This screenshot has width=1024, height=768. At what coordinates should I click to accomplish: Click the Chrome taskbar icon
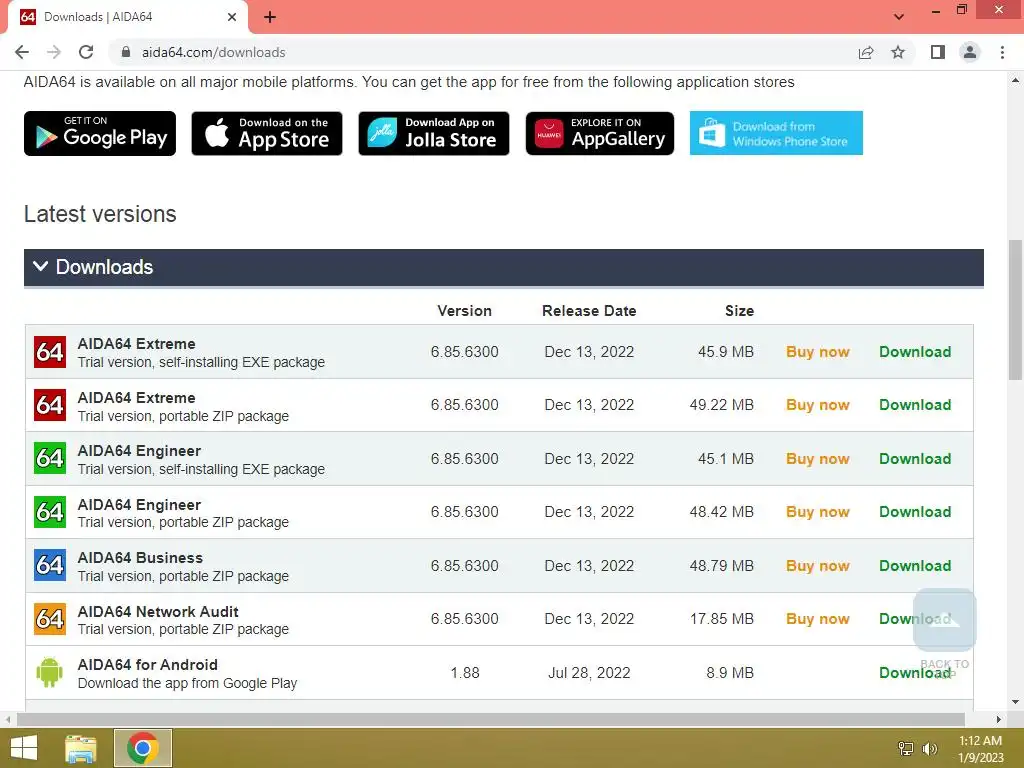(x=143, y=748)
